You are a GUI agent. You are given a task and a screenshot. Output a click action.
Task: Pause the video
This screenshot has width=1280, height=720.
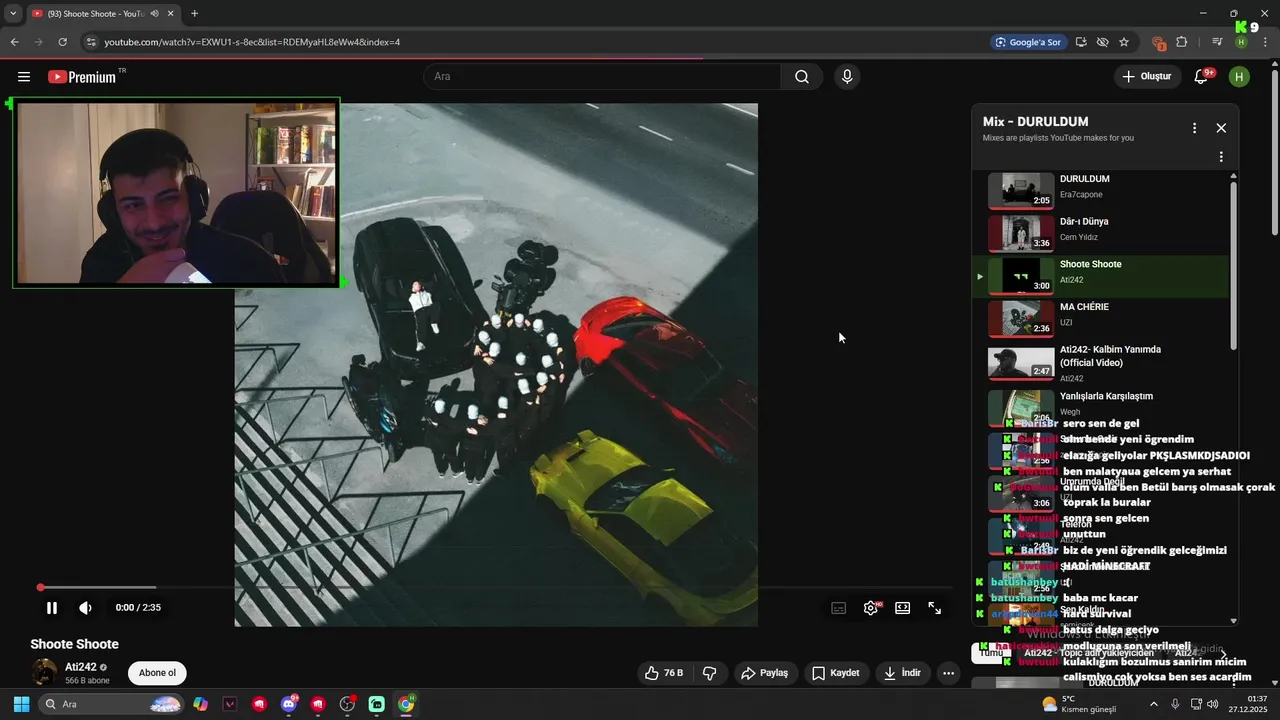coord(52,608)
